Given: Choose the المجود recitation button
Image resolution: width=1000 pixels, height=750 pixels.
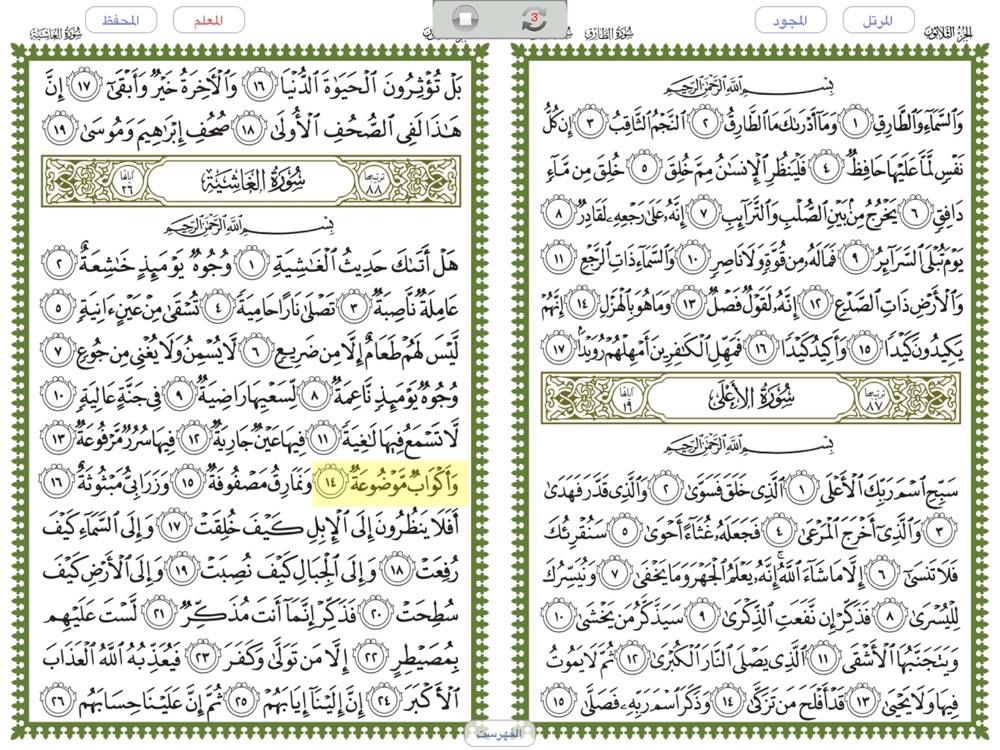Looking at the screenshot, I should point(791,20).
